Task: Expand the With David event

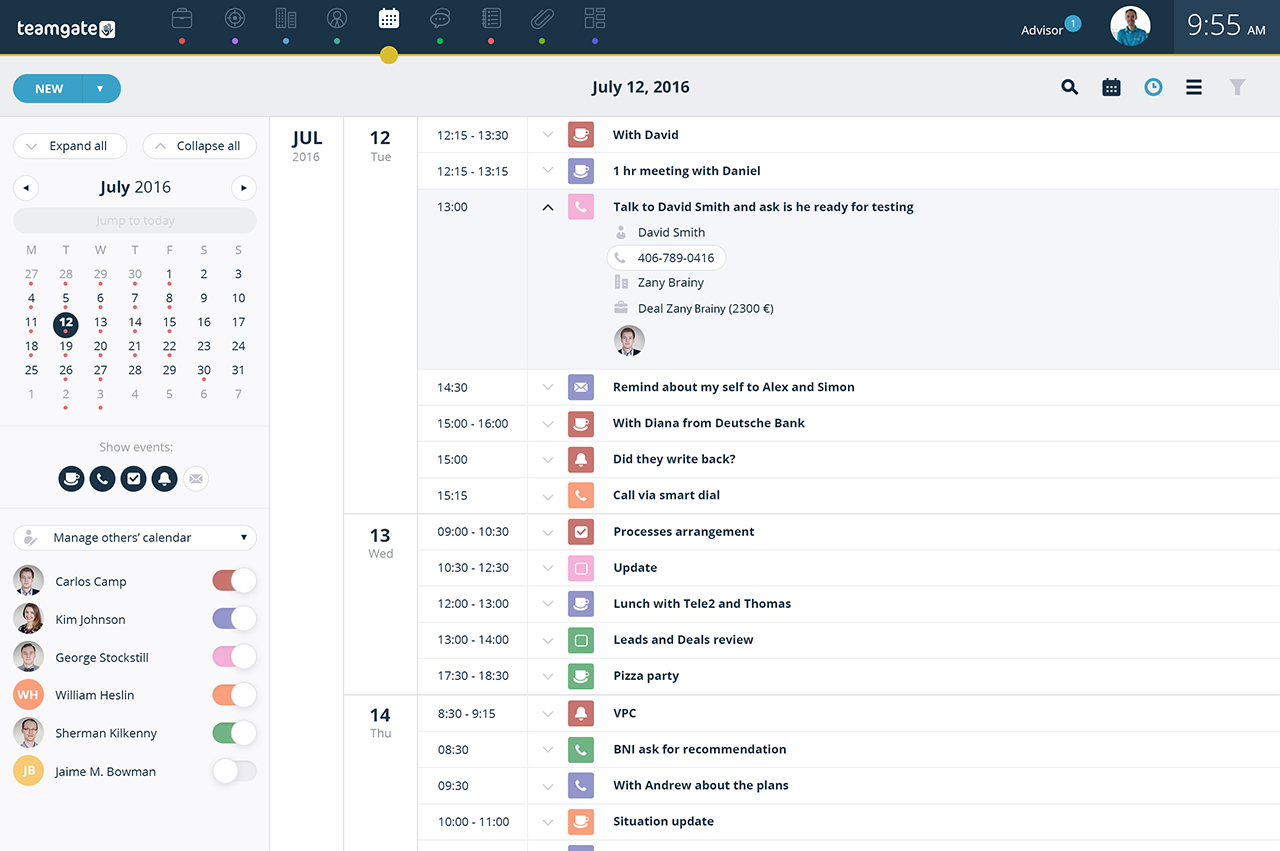Action: (547, 134)
